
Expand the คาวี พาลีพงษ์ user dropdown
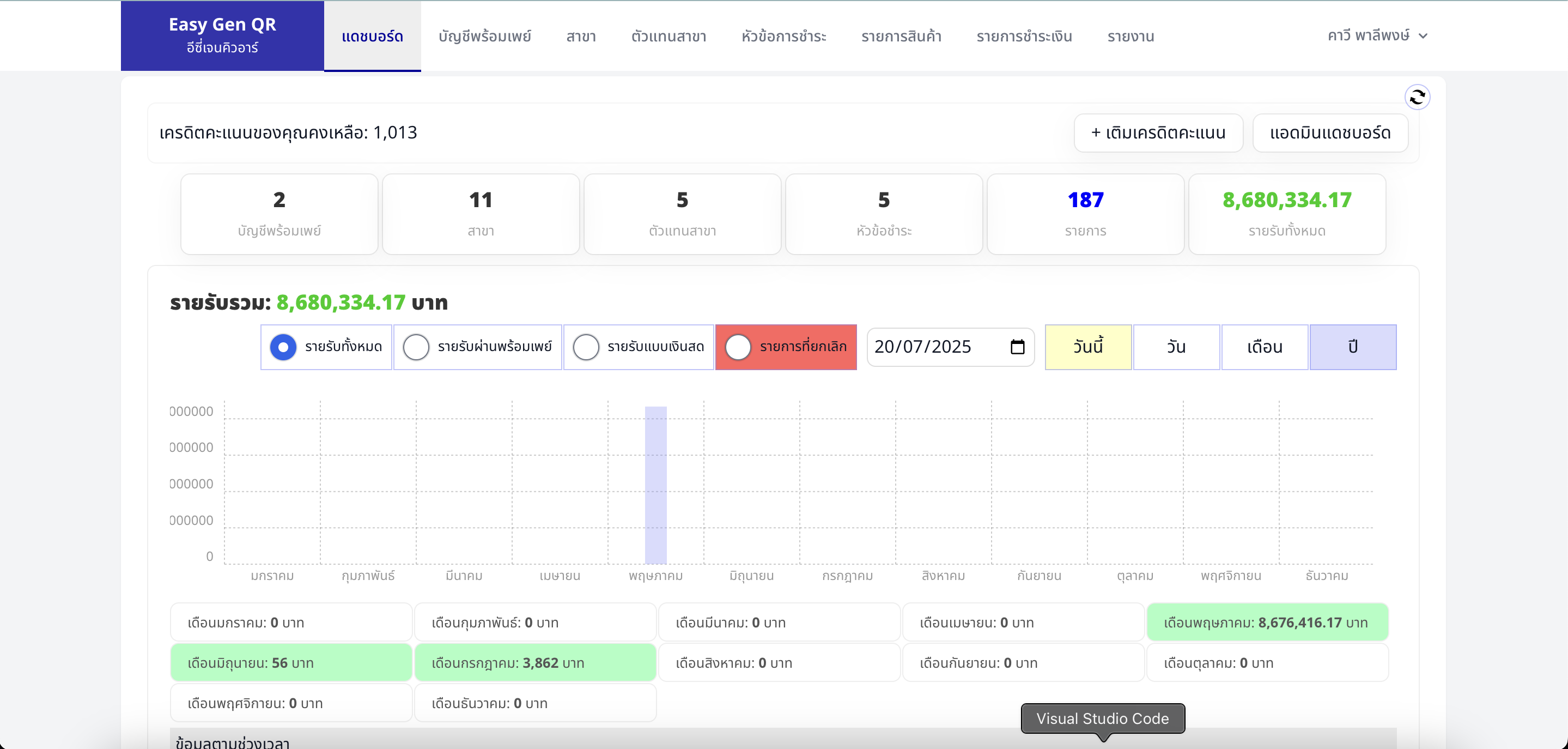[1377, 35]
